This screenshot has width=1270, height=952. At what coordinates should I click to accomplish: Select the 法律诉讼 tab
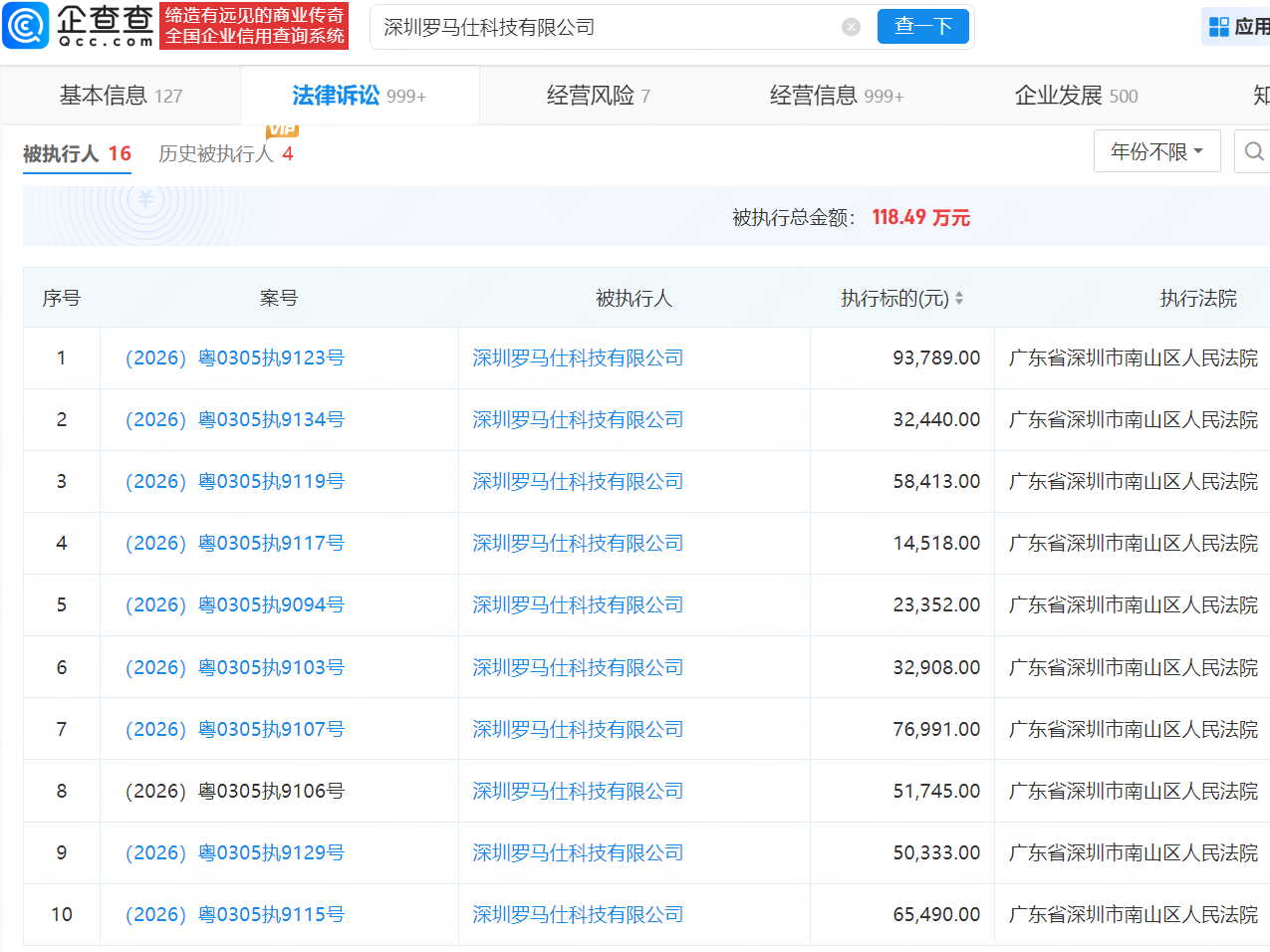pyautogui.click(x=359, y=96)
